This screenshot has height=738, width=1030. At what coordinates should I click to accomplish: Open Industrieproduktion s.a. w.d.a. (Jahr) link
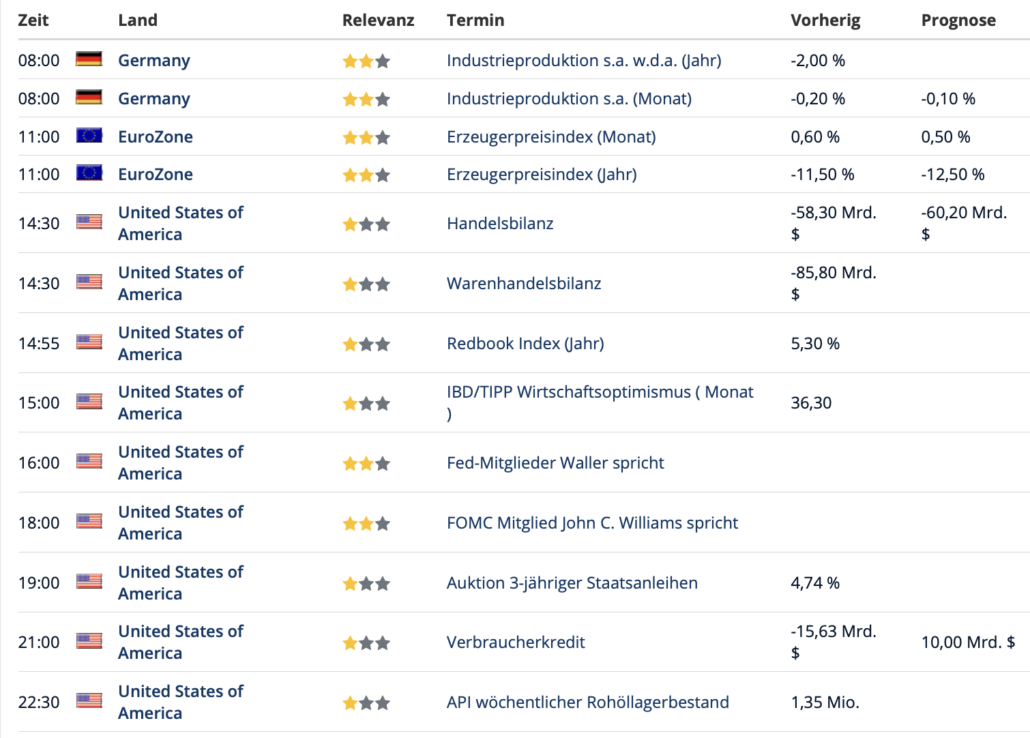point(583,60)
